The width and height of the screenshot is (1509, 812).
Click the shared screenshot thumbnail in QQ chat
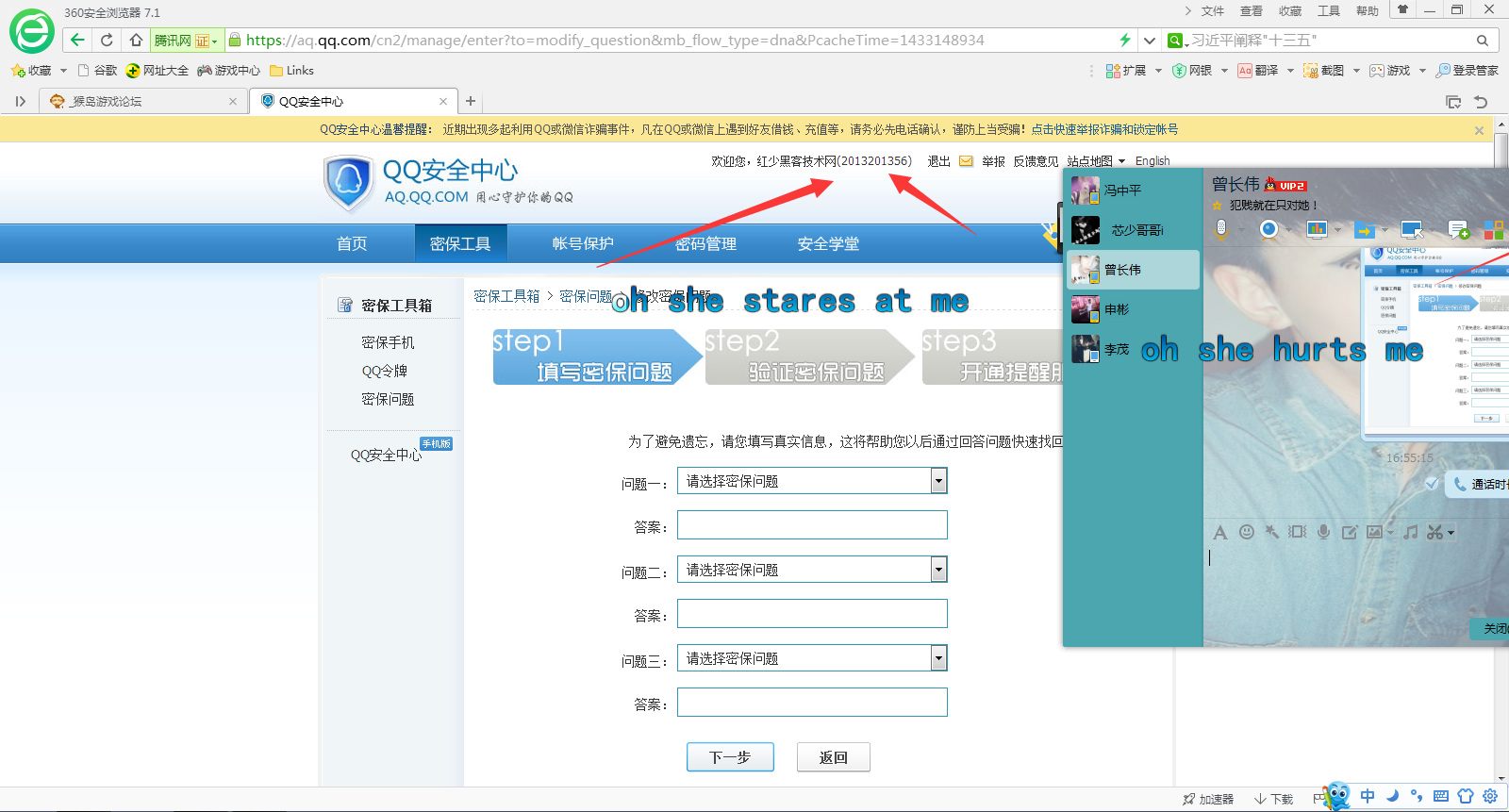coord(1435,341)
